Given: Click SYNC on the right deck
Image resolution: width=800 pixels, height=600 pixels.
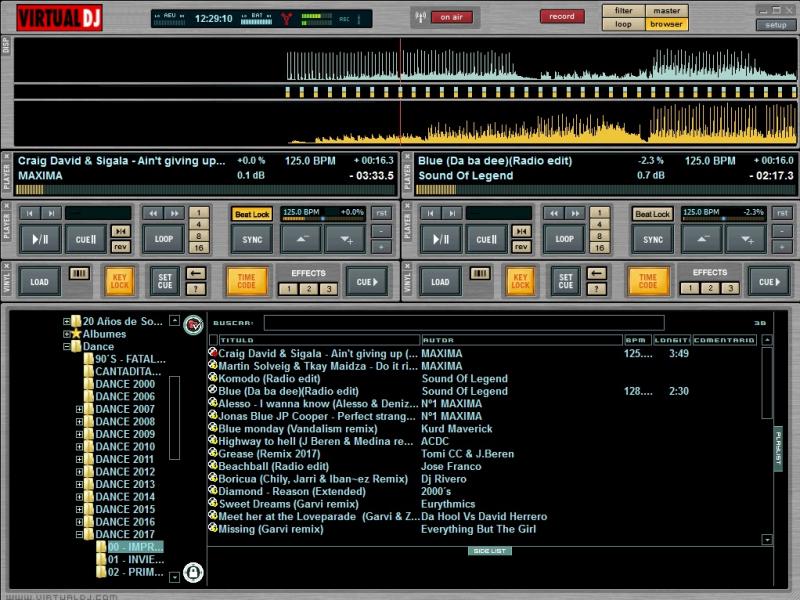Looking at the screenshot, I should point(653,239).
